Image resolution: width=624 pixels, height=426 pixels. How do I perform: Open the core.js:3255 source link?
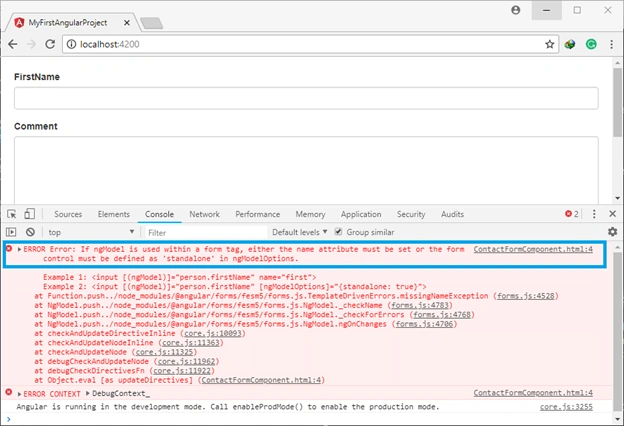pyautogui.click(x=566, y=407)
